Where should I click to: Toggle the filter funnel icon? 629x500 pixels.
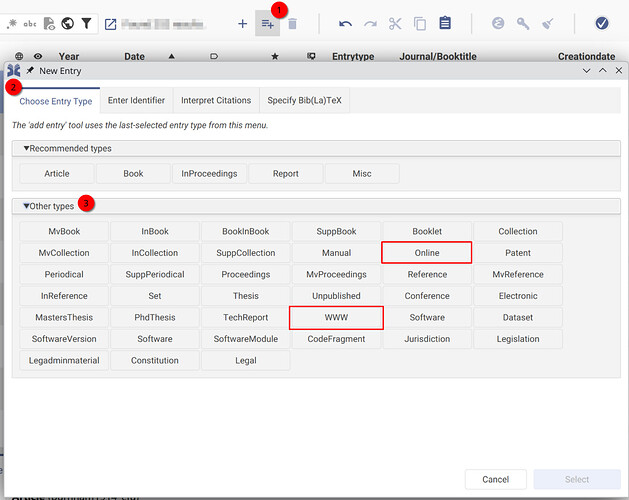tap(86, 23)
